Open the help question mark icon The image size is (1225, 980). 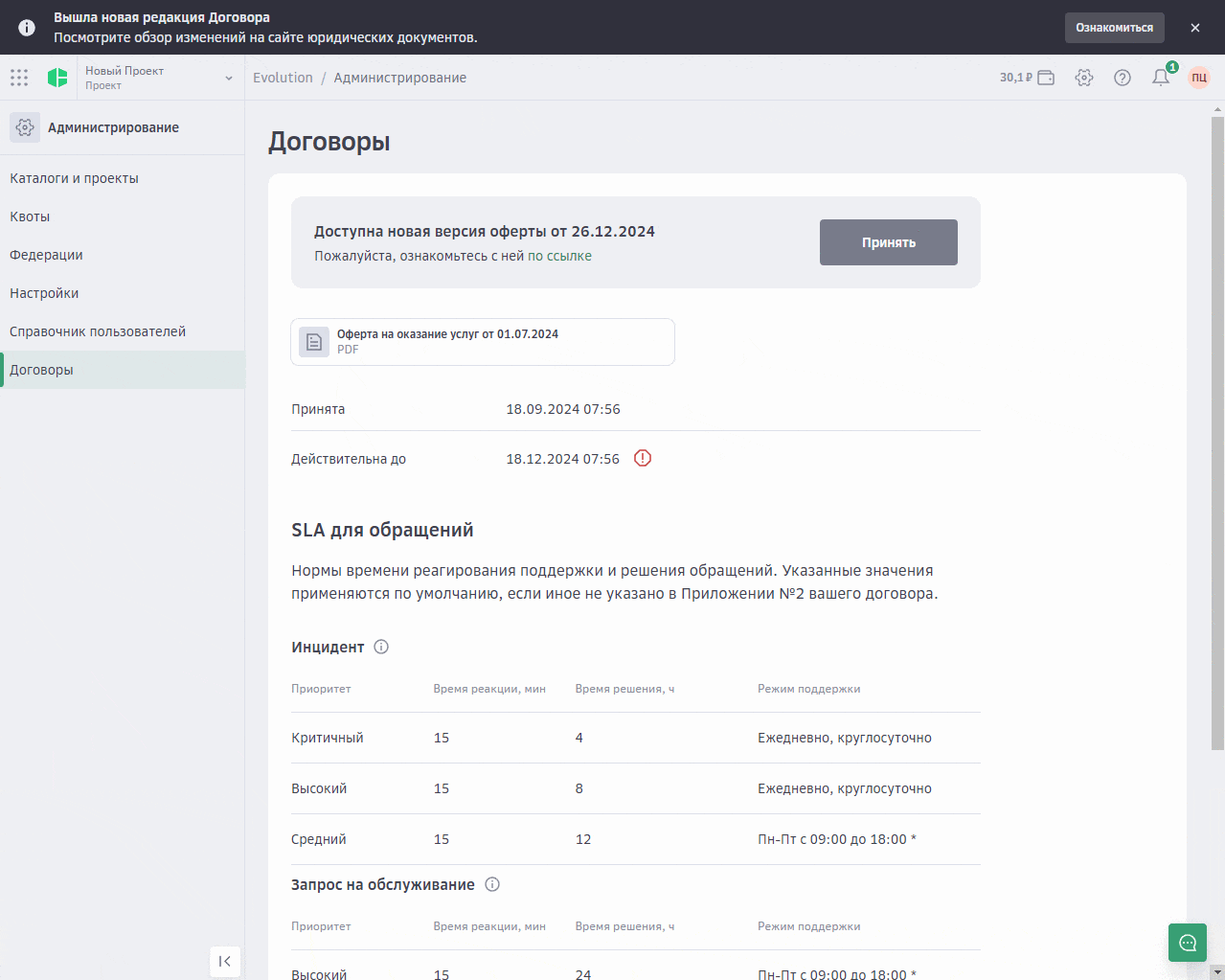1123,78
